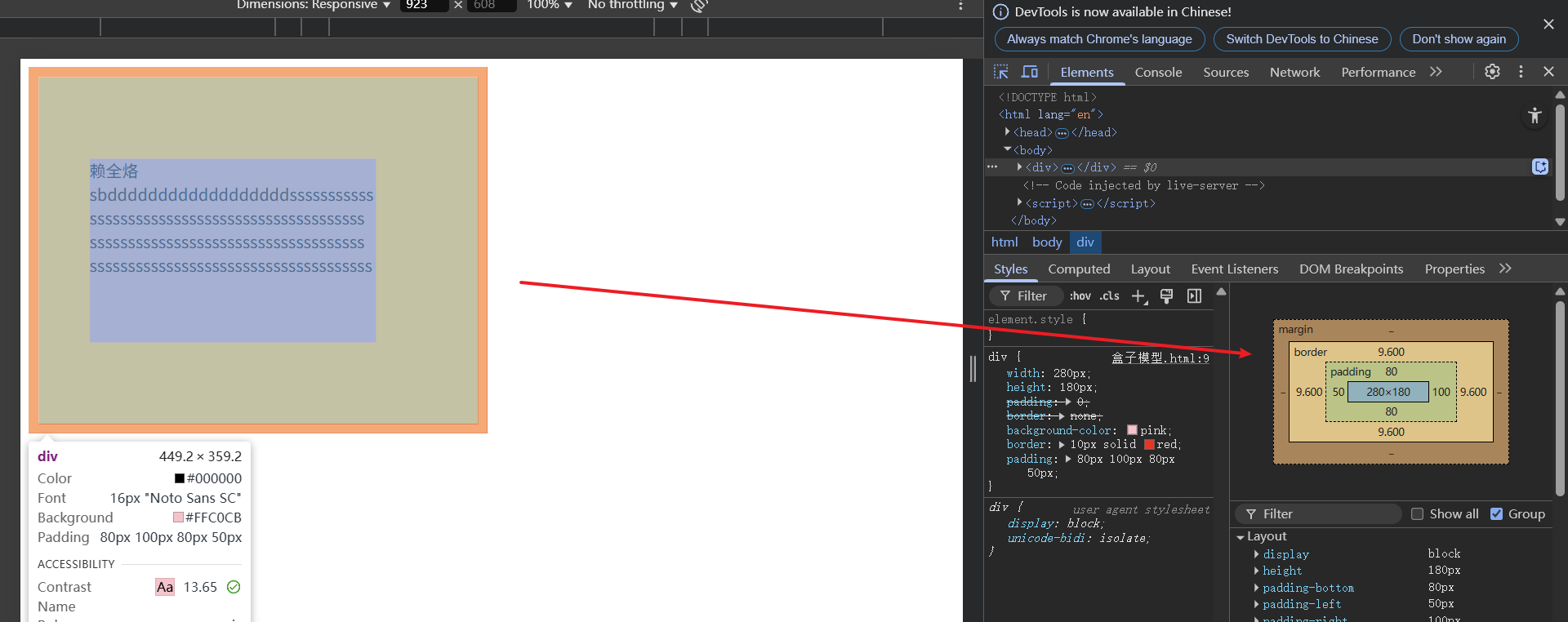Viewport: 1568px width, 622px height.
Task: Click the pink background-color swatch
Action: click(1132, 430)
